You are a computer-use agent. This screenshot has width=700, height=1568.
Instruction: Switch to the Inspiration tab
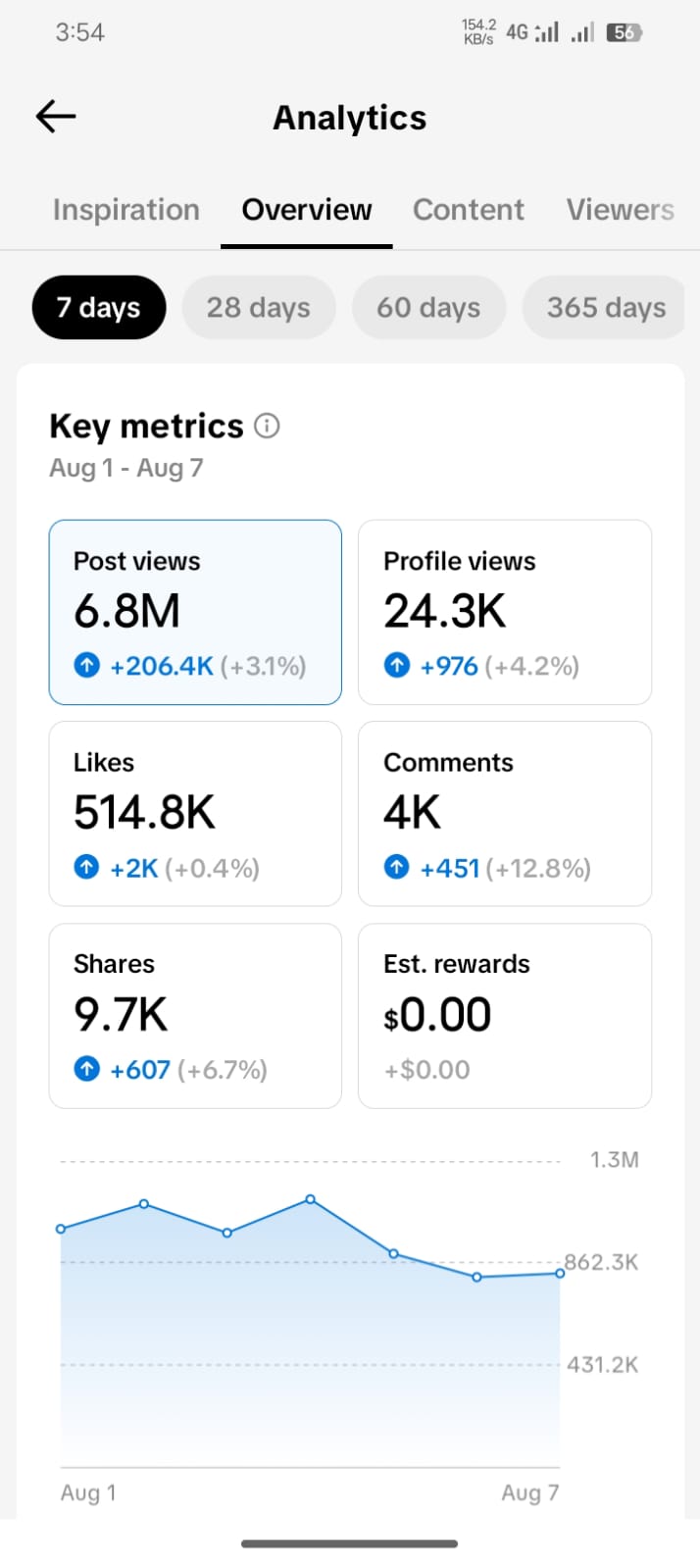pyautogui.click(x=126, y=210)
